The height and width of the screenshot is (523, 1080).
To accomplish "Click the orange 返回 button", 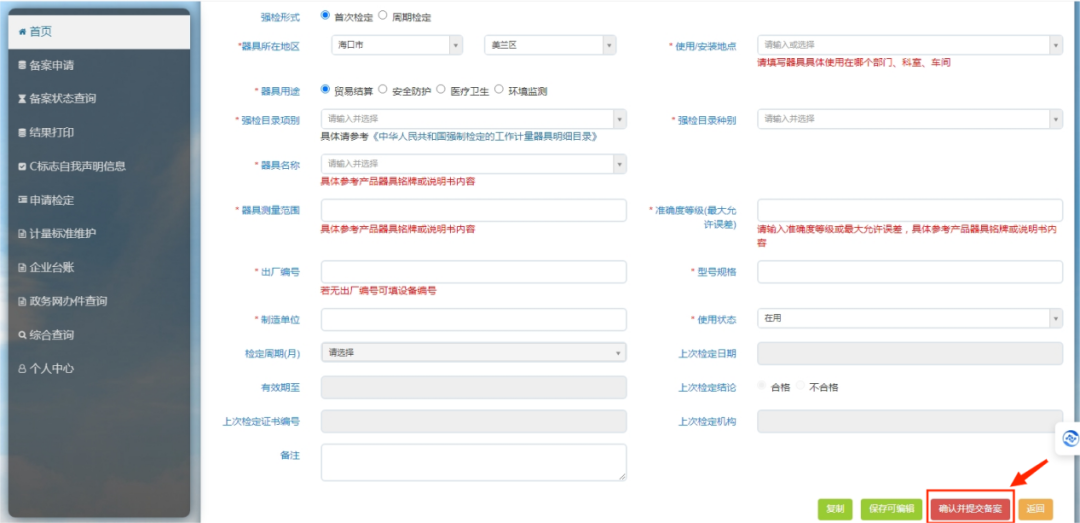I will point(1036,509).
